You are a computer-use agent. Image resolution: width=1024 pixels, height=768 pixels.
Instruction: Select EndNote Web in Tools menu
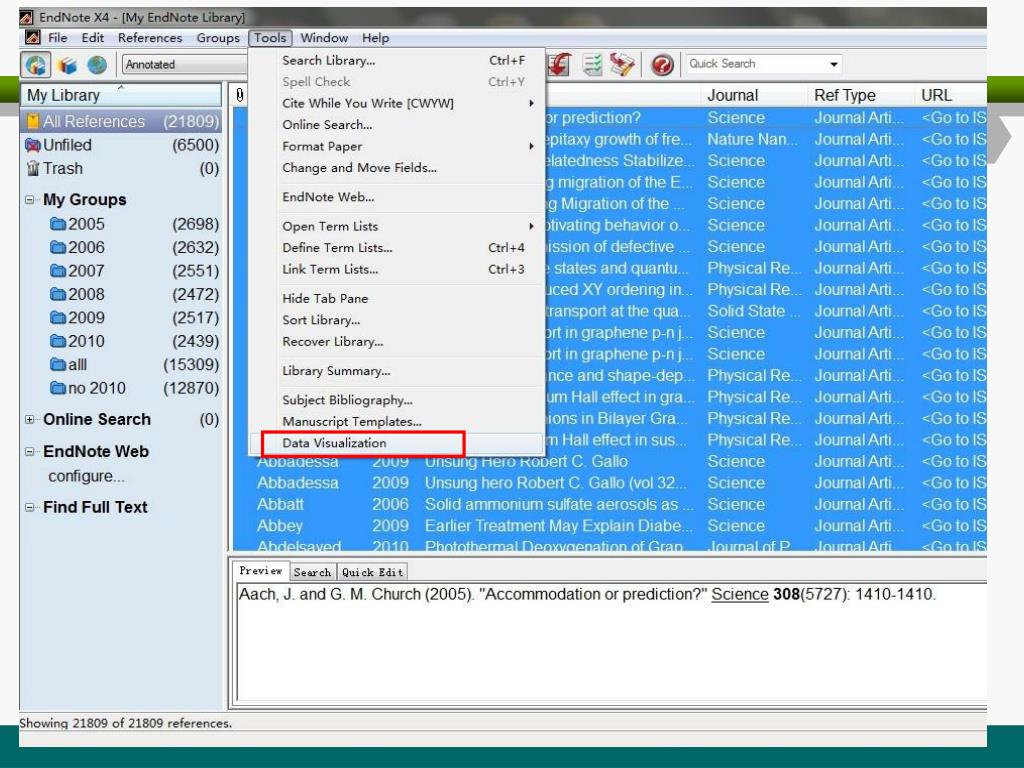pos(396,197)
